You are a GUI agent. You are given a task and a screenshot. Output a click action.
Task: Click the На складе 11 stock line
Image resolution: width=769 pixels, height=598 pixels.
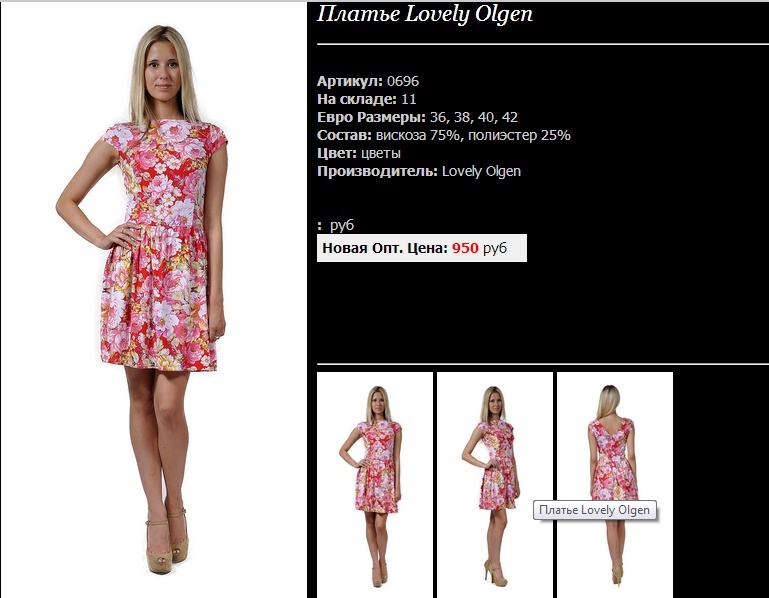pos(366,99)
